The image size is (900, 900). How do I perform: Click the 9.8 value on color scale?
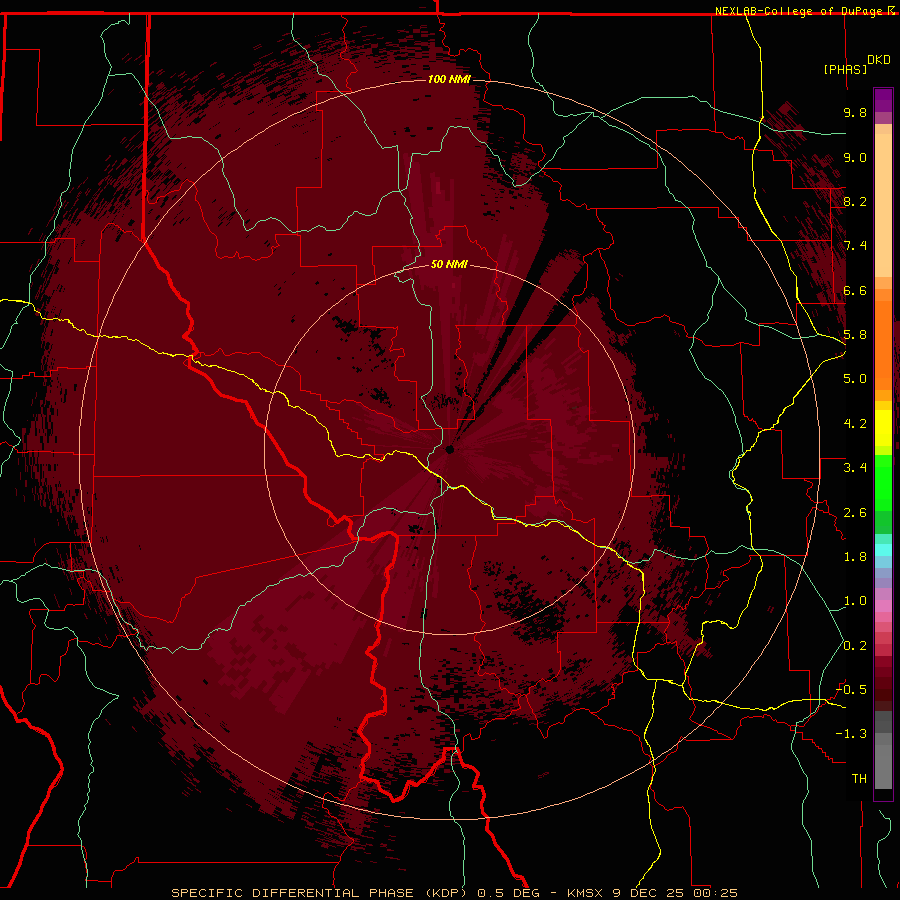point(855,112)
